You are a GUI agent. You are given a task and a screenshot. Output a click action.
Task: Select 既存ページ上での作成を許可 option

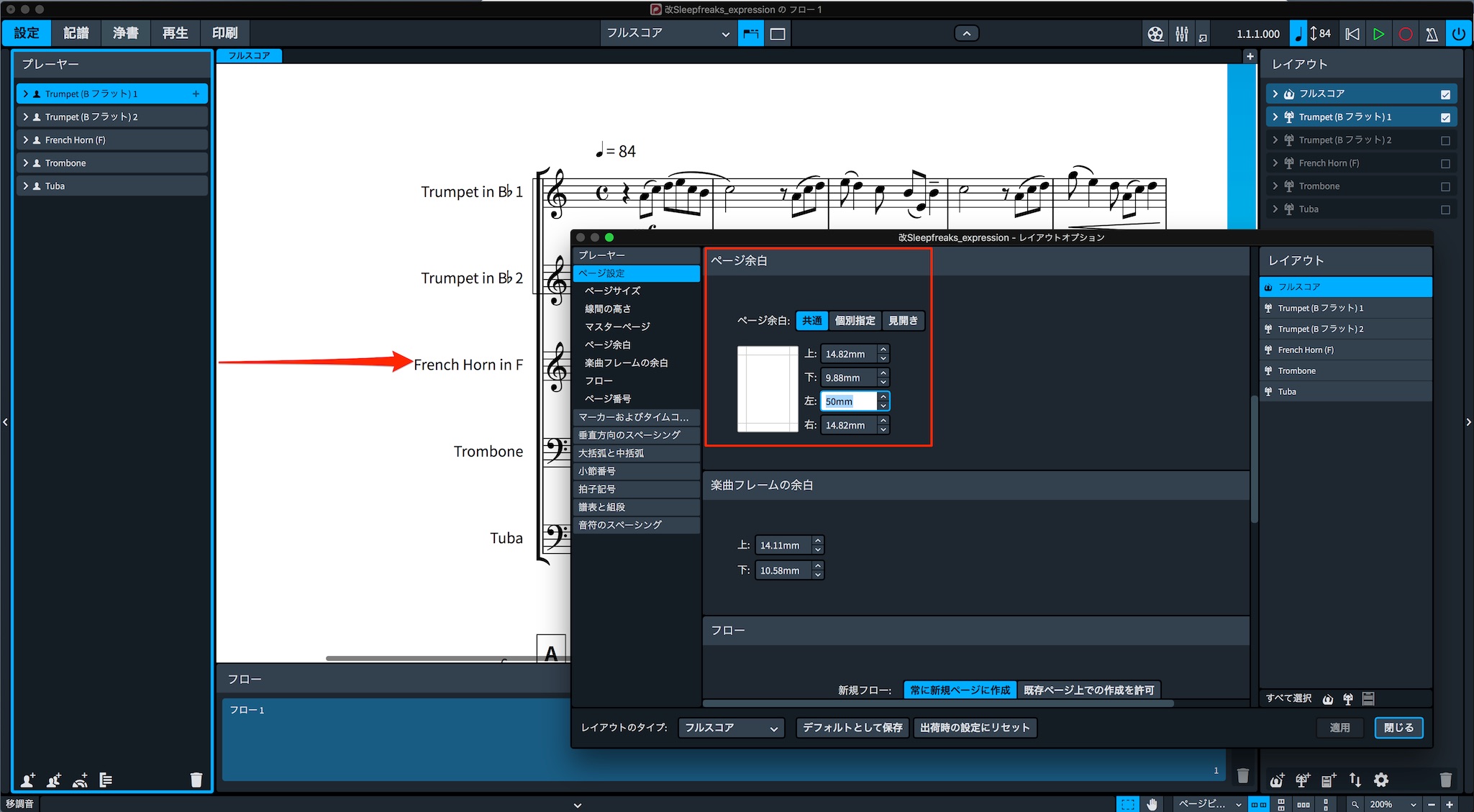(x=1089, y=690)
